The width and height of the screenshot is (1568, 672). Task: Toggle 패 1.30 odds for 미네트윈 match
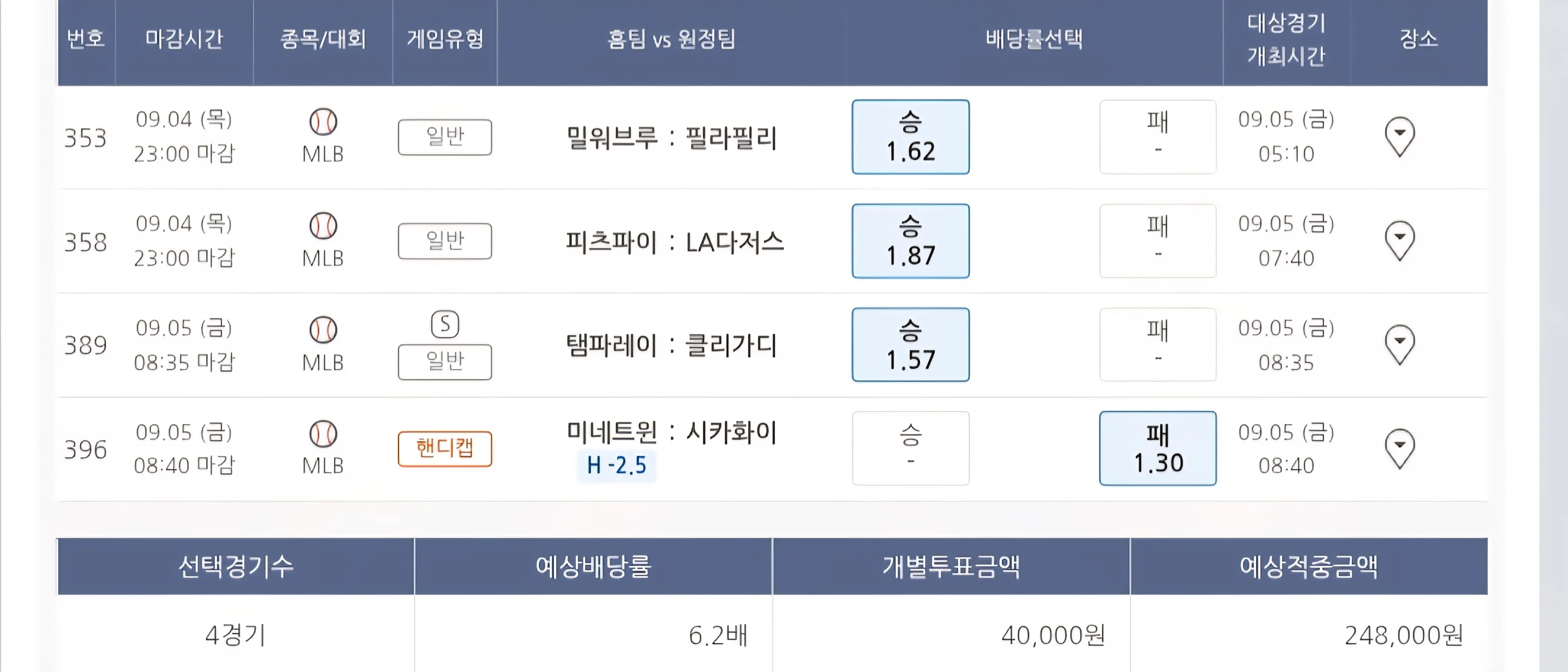1157,448
